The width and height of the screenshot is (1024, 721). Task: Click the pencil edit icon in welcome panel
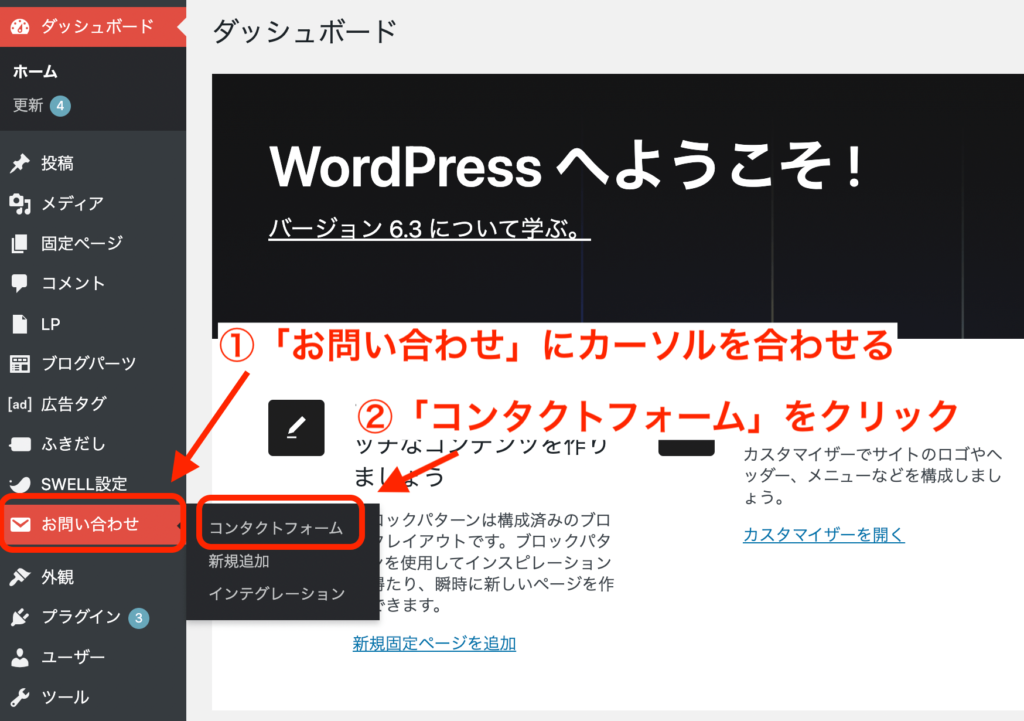(296, 428)
